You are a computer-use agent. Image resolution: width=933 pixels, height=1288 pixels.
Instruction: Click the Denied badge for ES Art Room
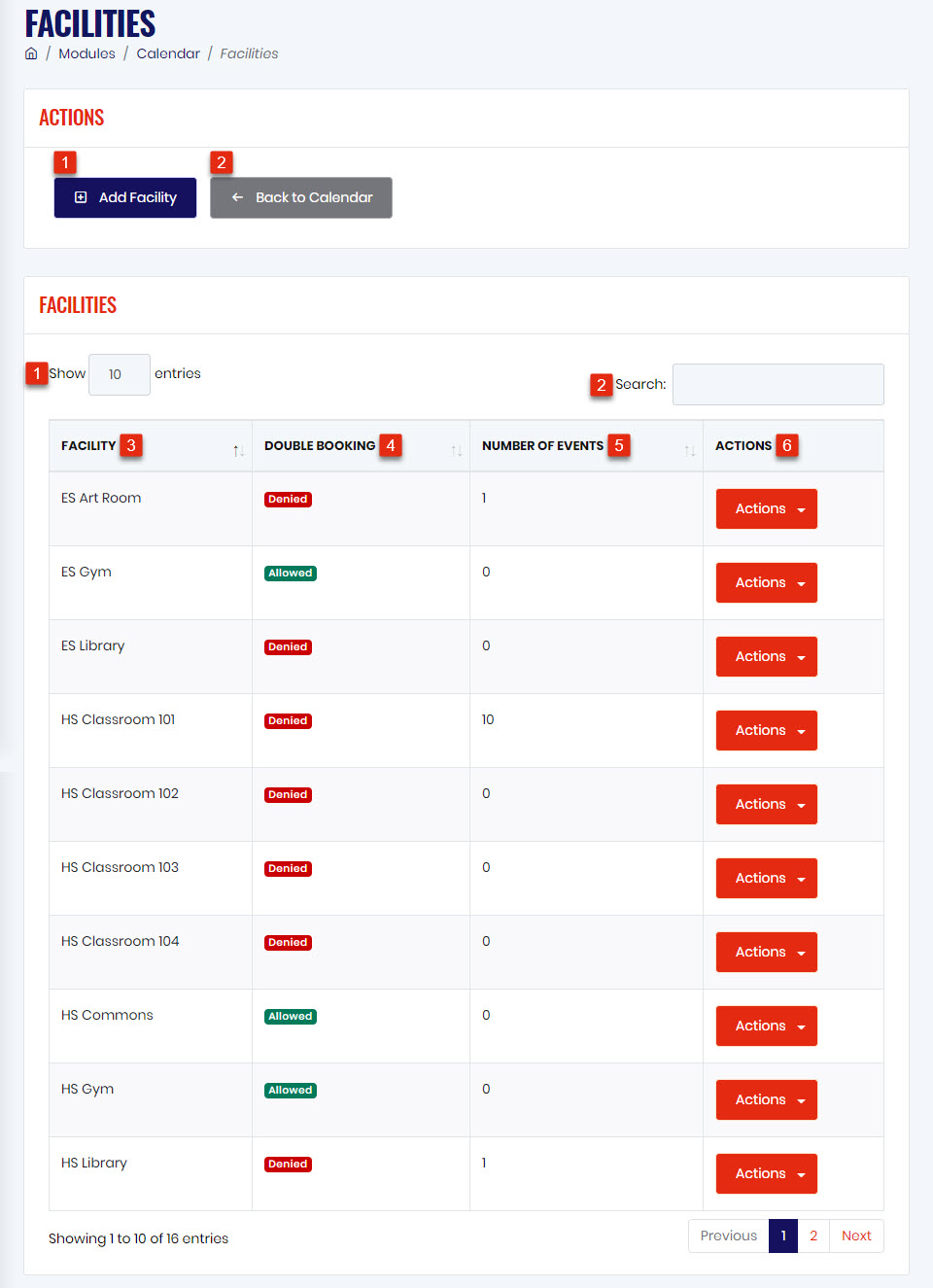coord(288,500)
